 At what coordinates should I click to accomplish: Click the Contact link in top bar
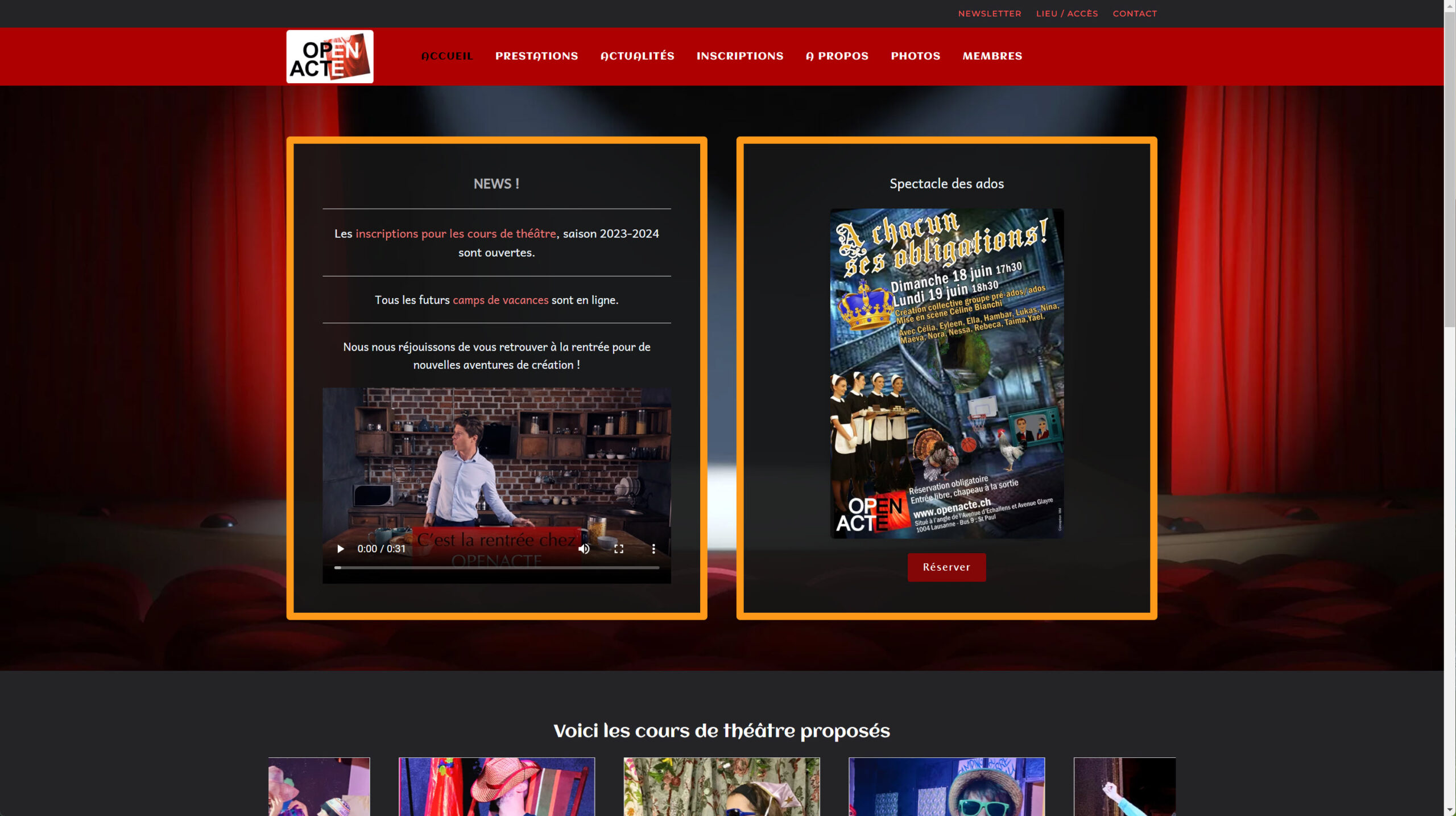click(x=1134, y=13)
